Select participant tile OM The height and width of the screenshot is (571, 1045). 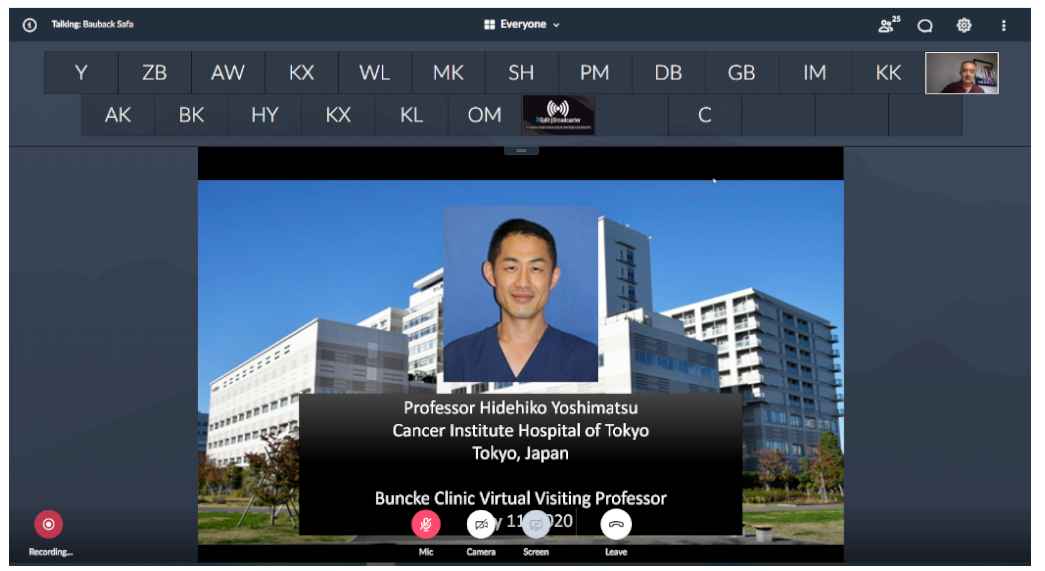(485, 115)
